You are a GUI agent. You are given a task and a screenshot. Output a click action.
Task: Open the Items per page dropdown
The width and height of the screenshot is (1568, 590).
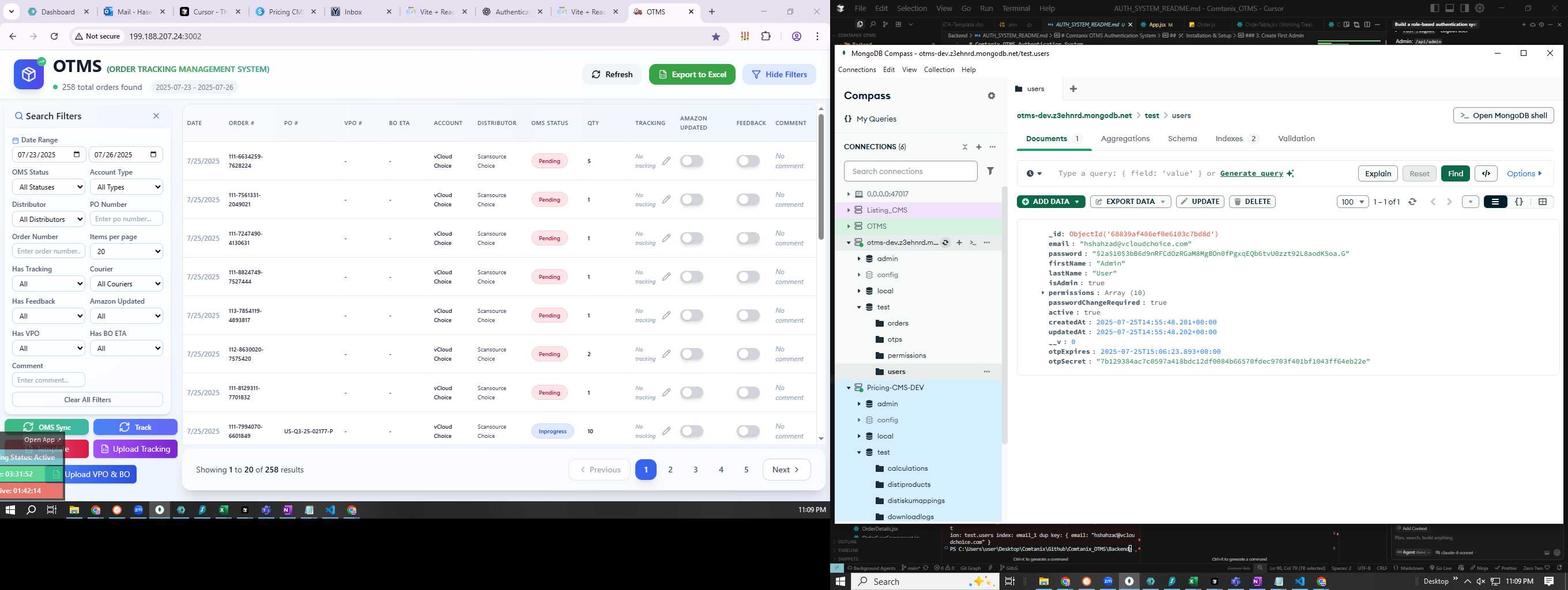point(127,251)
